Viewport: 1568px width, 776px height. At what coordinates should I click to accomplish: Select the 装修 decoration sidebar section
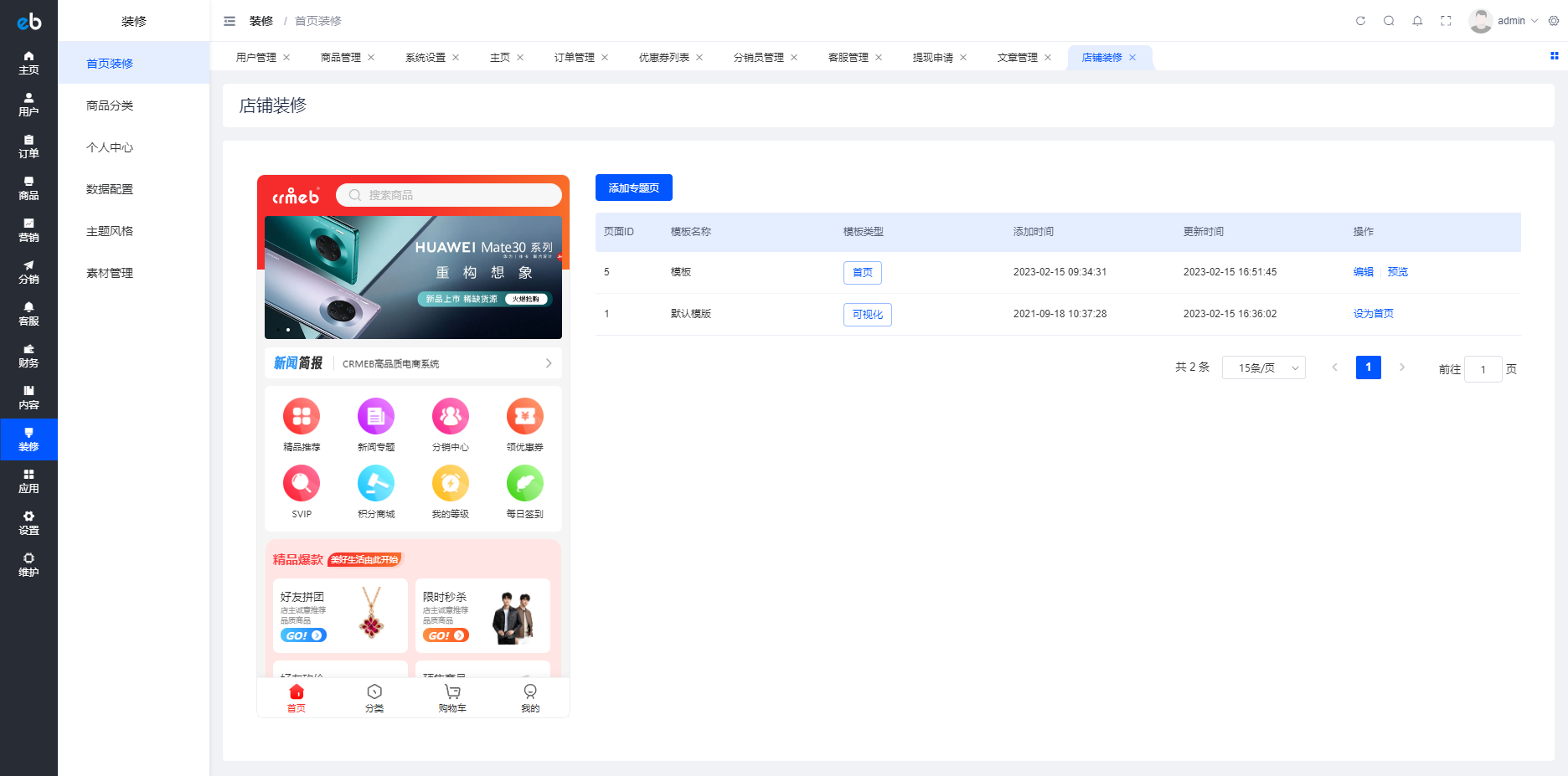(28, 439)
